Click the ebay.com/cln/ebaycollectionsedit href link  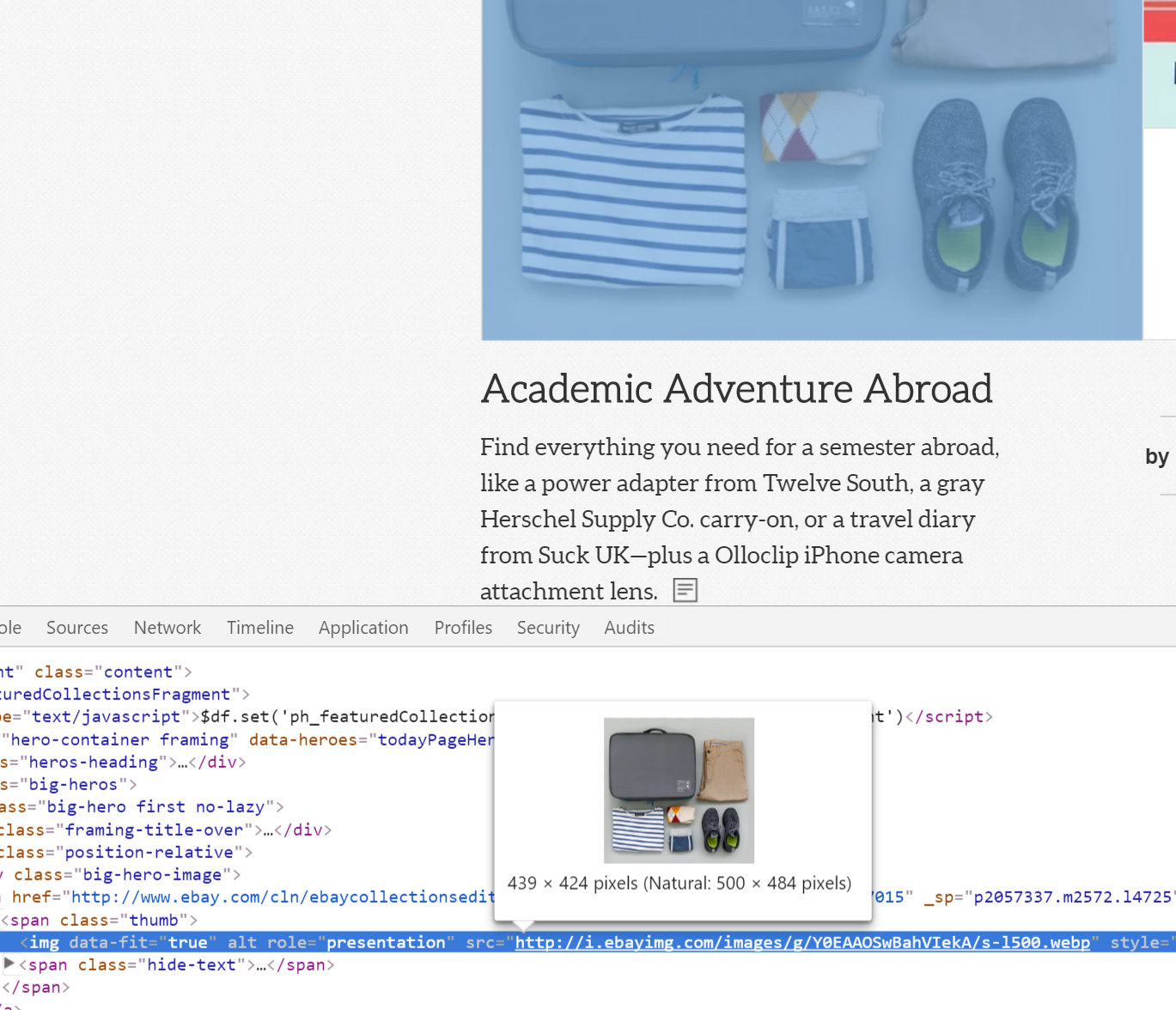pyautogui.click(x=283, y=897)
